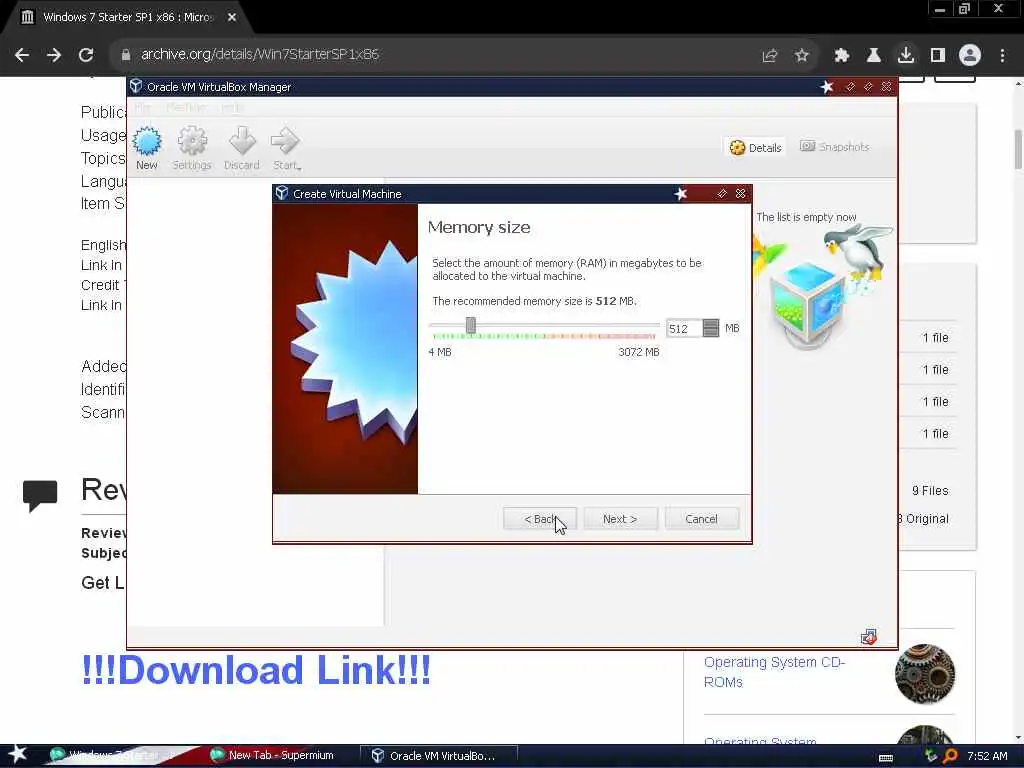
Task: Click Discard in the VirtualBox Manager toolbar
Action: 242,149
